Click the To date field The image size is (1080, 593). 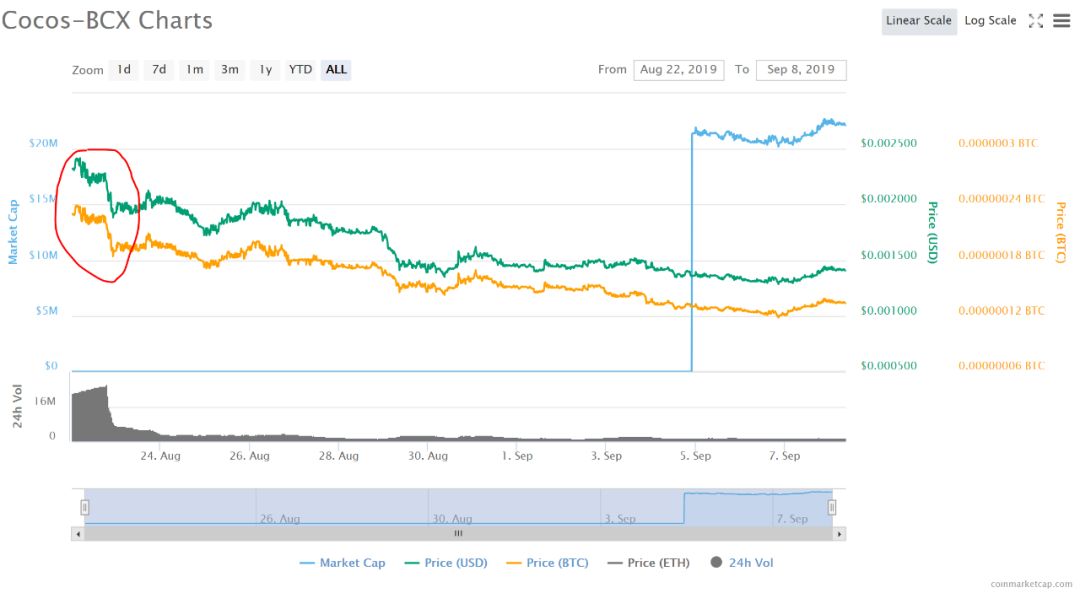pos(801,70)
